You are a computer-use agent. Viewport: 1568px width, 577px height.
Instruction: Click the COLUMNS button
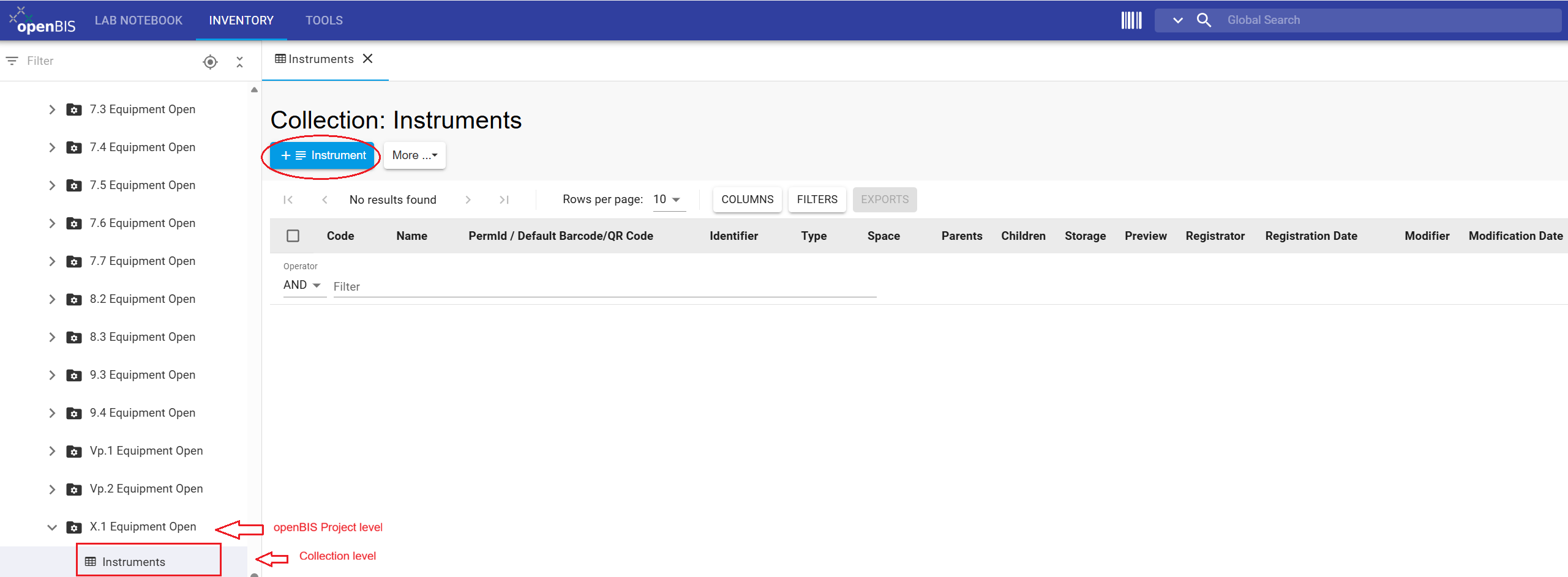(747, 199)
